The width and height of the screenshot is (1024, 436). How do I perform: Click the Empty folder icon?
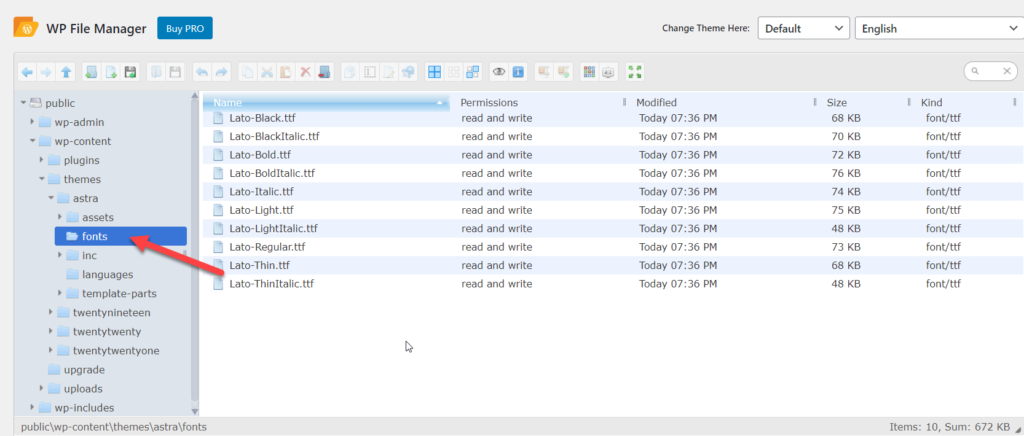(x=324, y=72)
